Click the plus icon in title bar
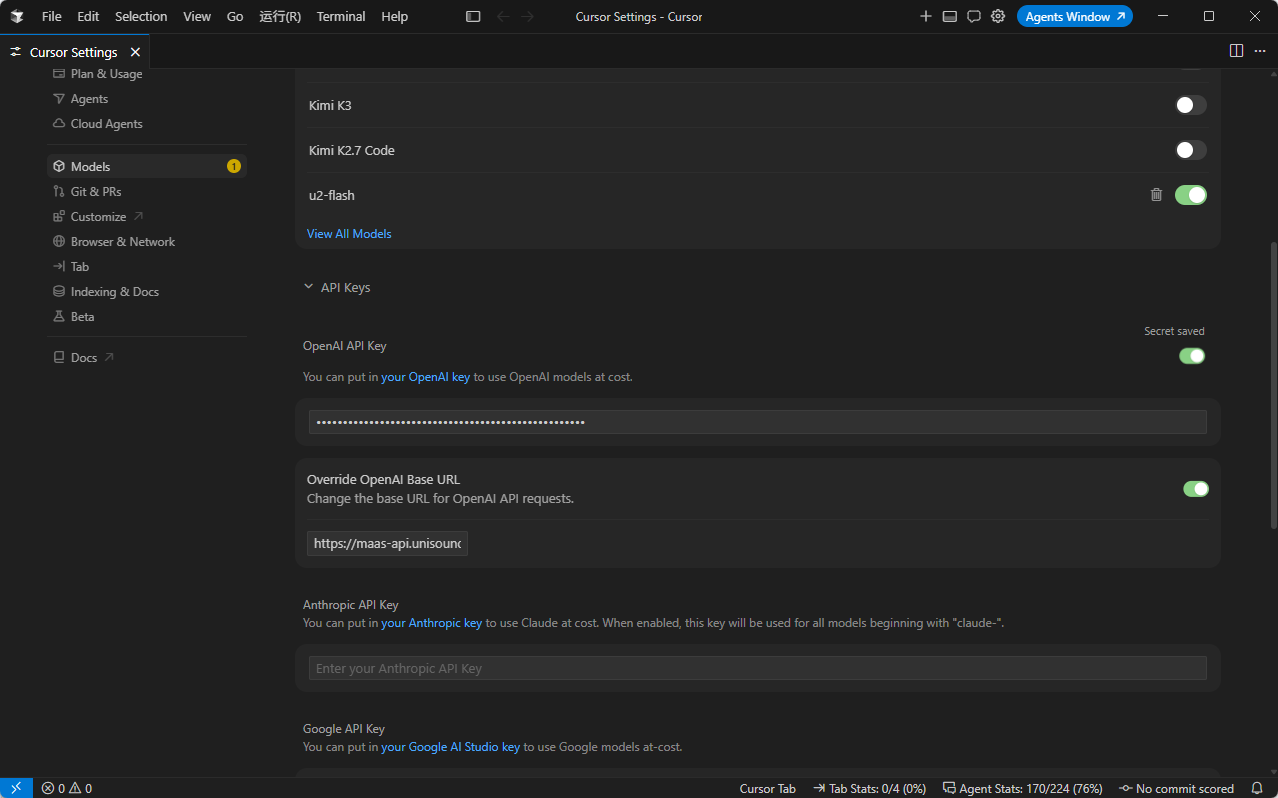 point(926,17)
